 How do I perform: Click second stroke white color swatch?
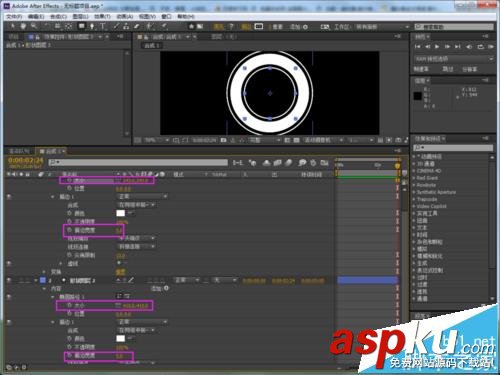[120, 339]
